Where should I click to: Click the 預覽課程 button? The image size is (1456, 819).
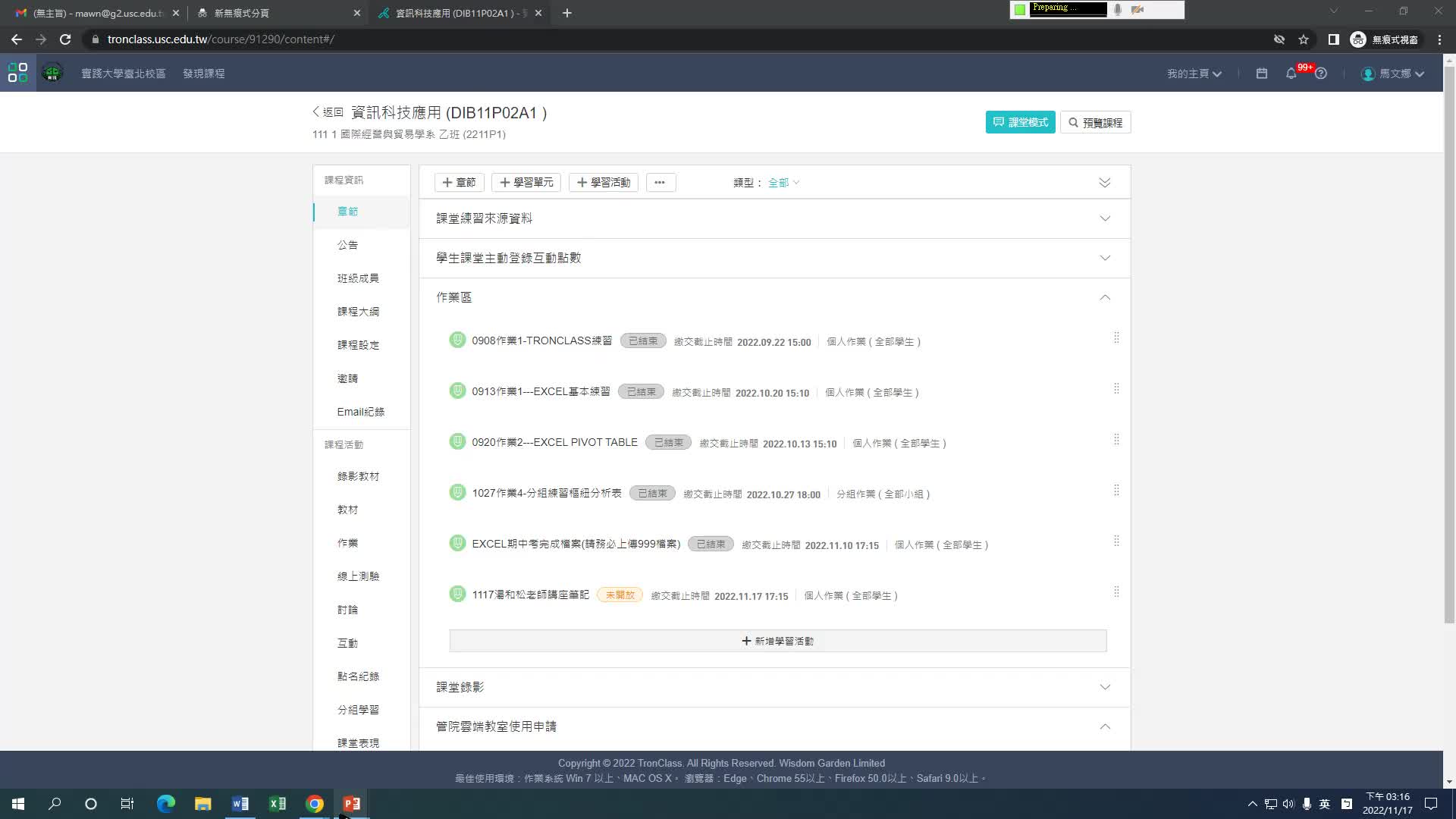pos(1095,122)
